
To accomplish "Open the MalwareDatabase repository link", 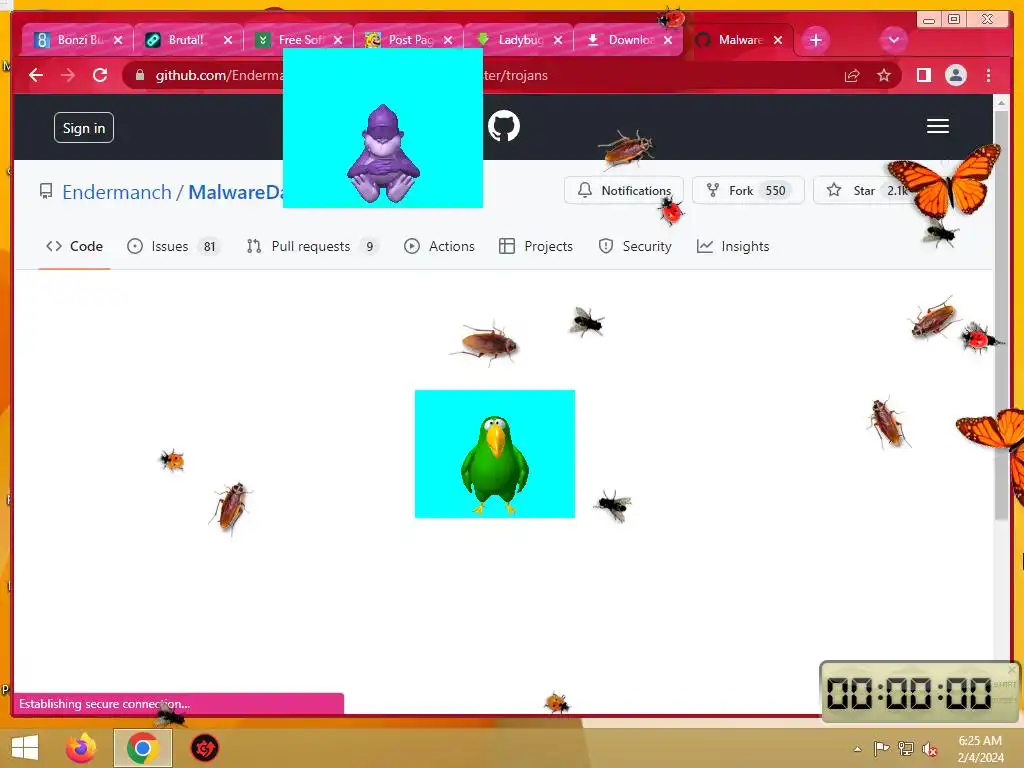I will pos(236,192).
